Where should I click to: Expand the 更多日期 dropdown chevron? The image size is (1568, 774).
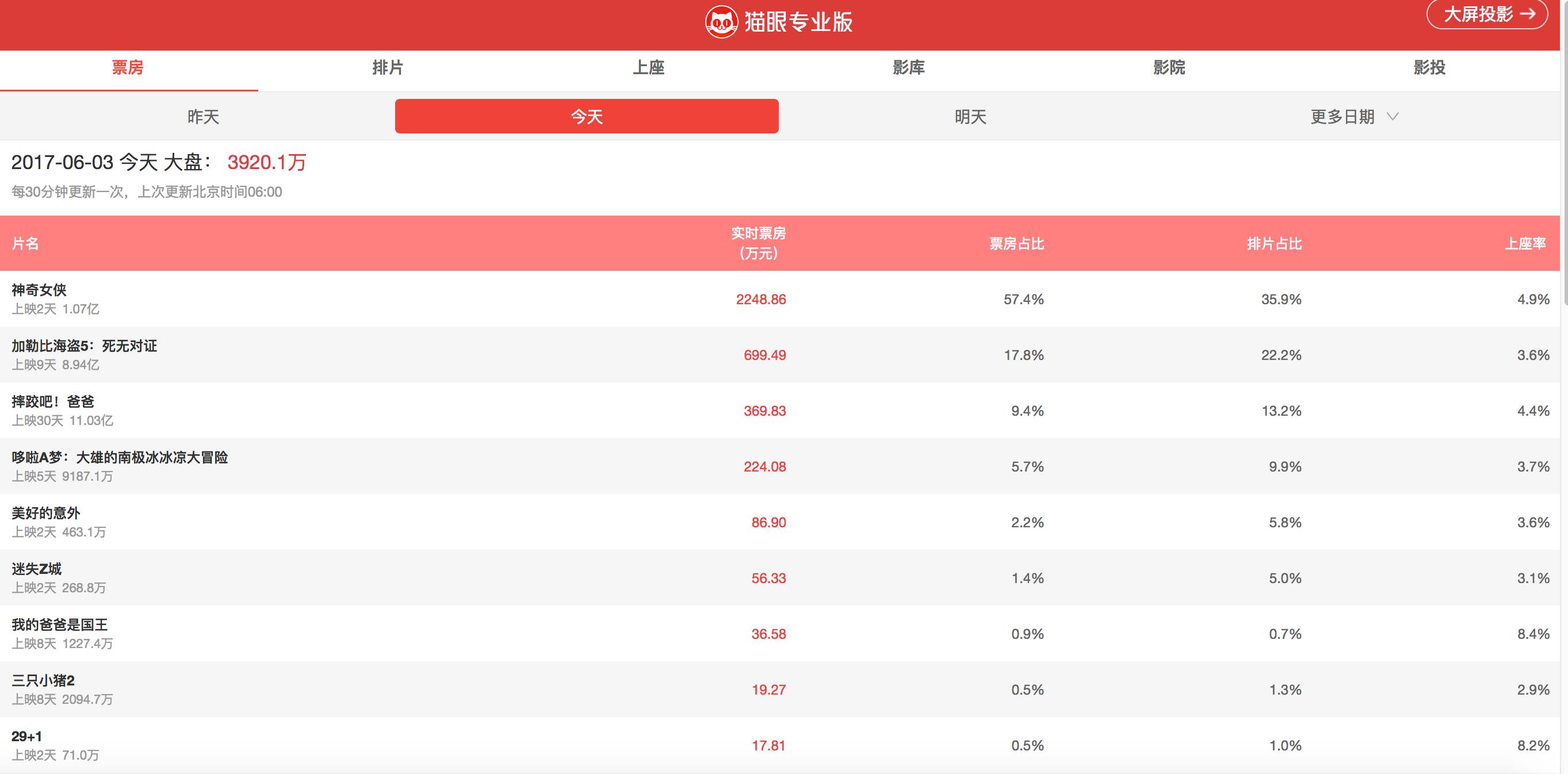(1392, 116)
